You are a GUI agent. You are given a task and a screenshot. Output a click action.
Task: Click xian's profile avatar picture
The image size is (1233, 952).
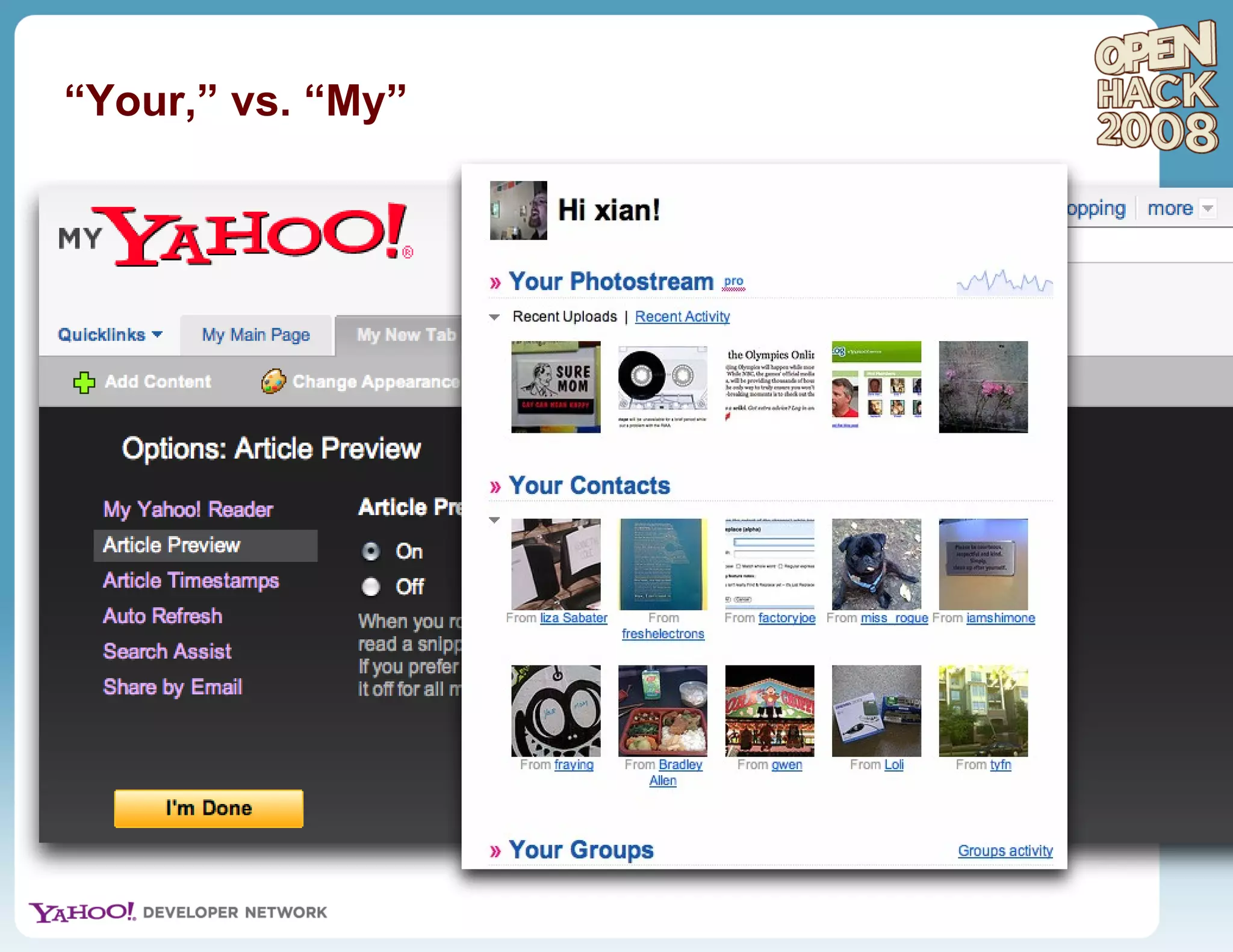(x=518, y=211)
